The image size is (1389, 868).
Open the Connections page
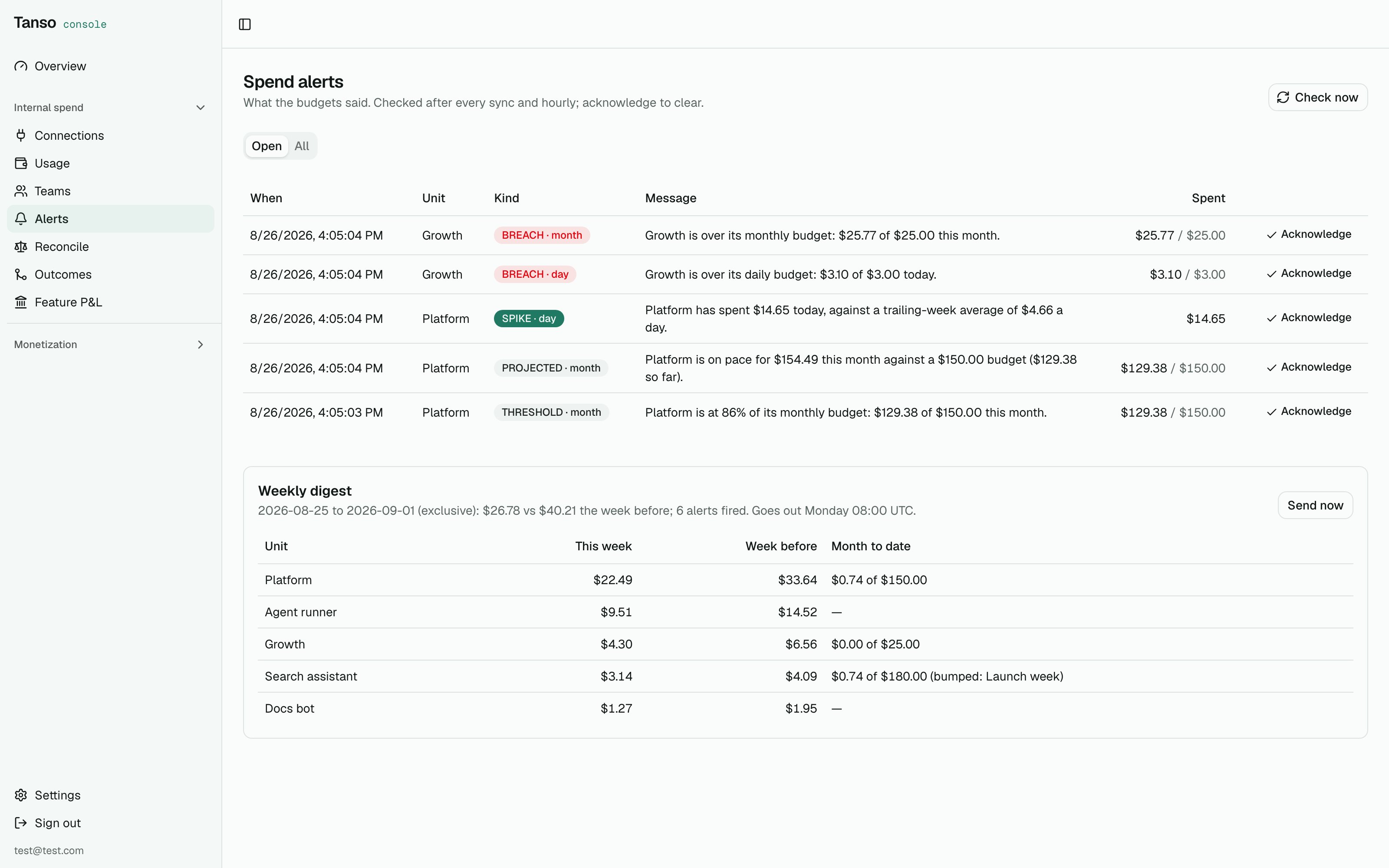click(x=111, y=135)
